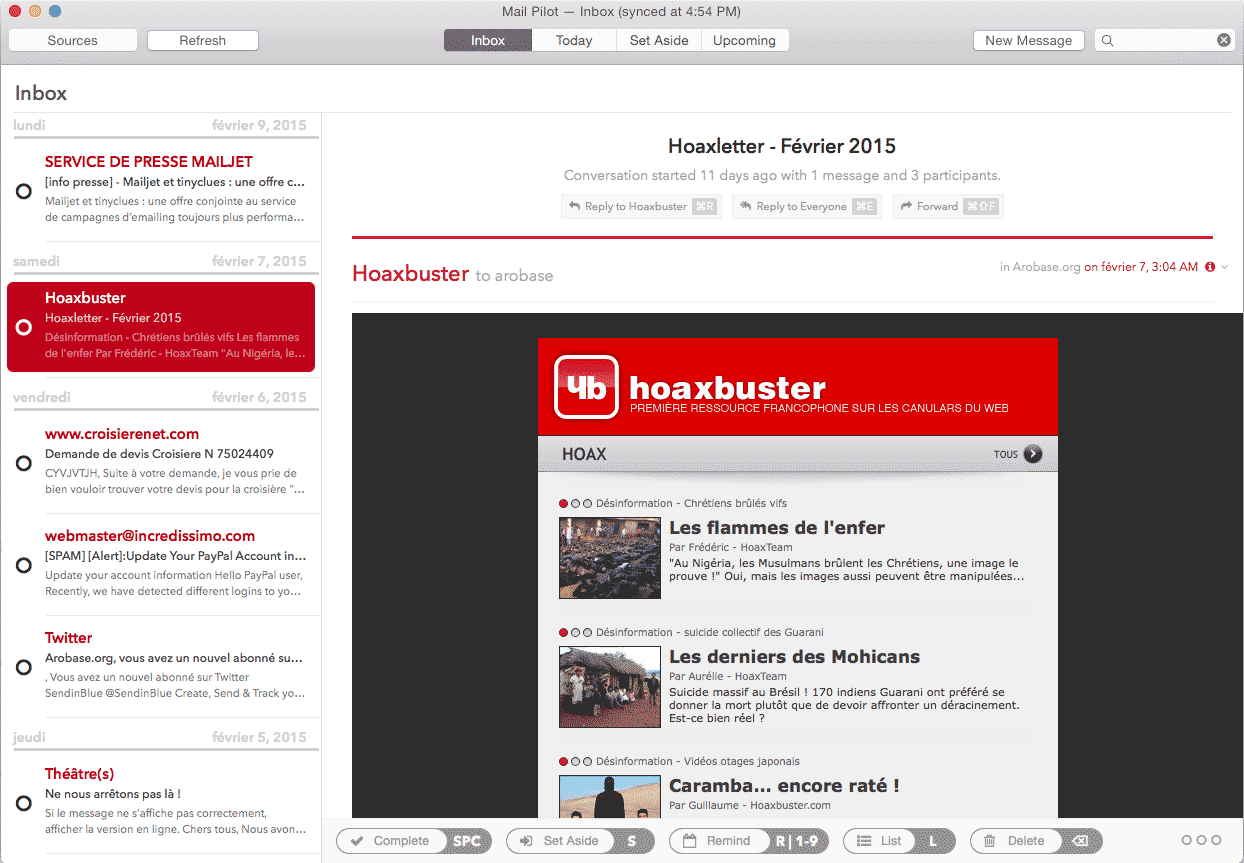
Task: Click the Complete checkmark icon
Action: pyautogui.click(x=357, y=841)
